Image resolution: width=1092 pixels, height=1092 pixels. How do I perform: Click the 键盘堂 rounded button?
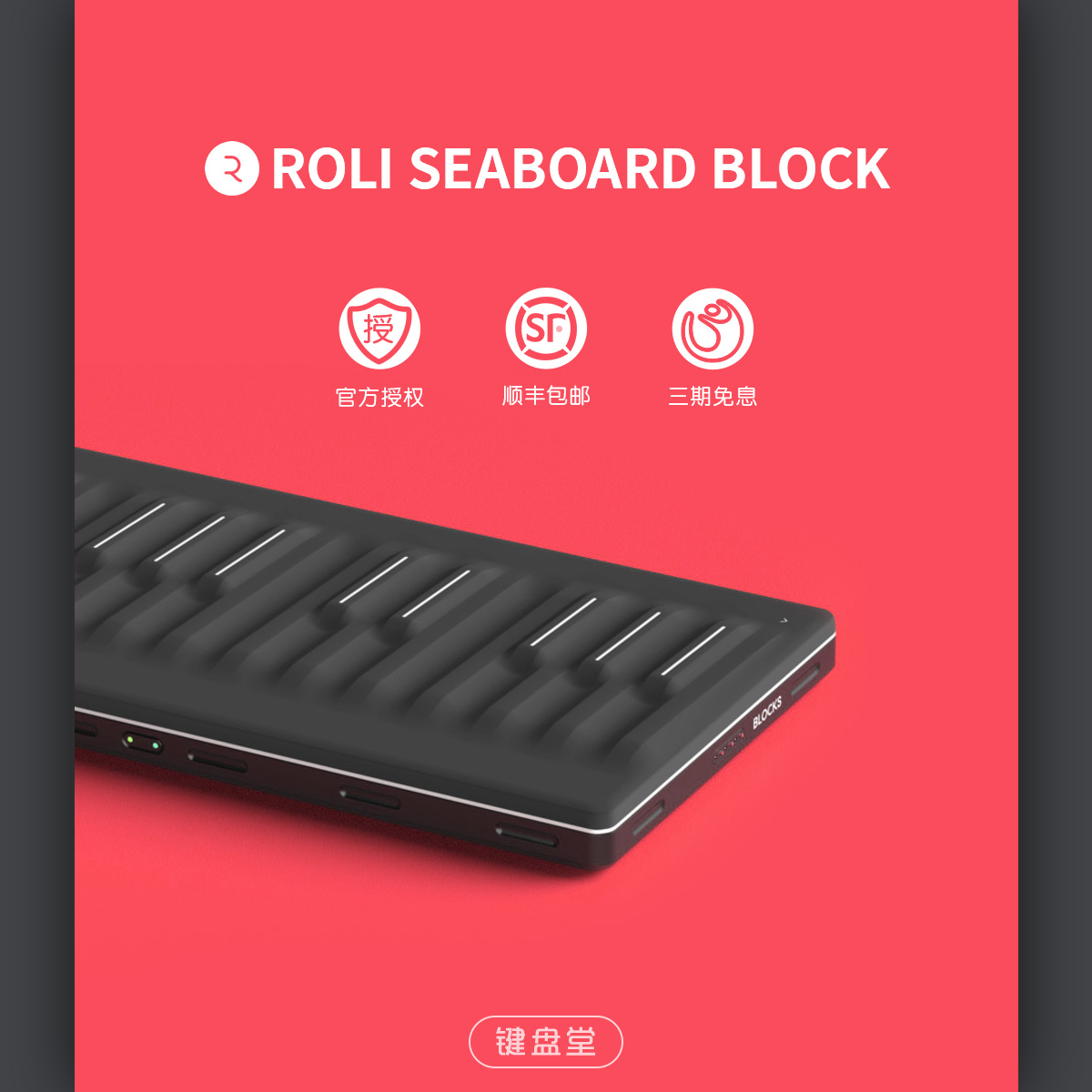point(546,1042)
